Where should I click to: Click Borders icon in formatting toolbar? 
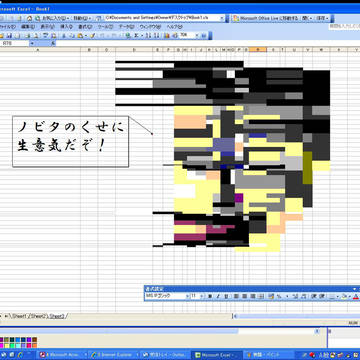point(332,296)
